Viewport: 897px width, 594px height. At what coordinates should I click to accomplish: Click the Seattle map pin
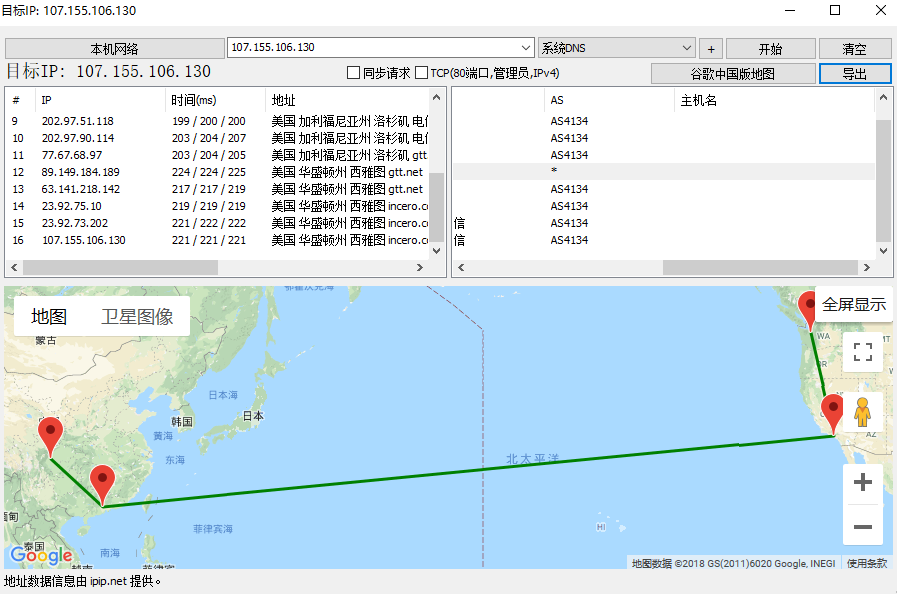(808, 310)
